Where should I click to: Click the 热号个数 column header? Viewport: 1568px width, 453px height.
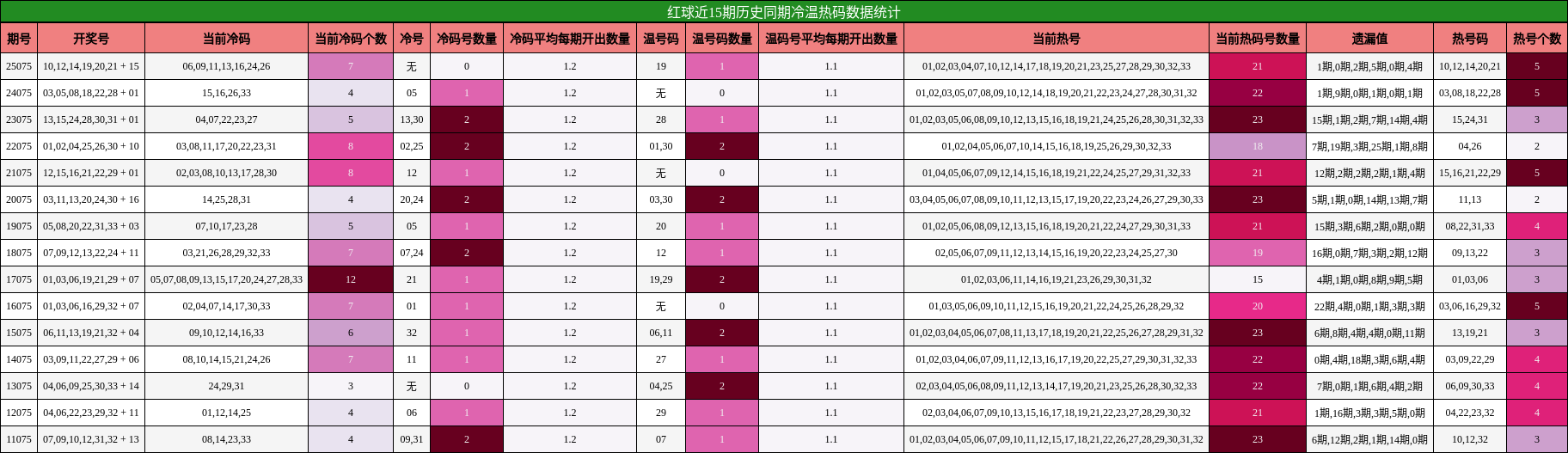(x=1537, y=39)
